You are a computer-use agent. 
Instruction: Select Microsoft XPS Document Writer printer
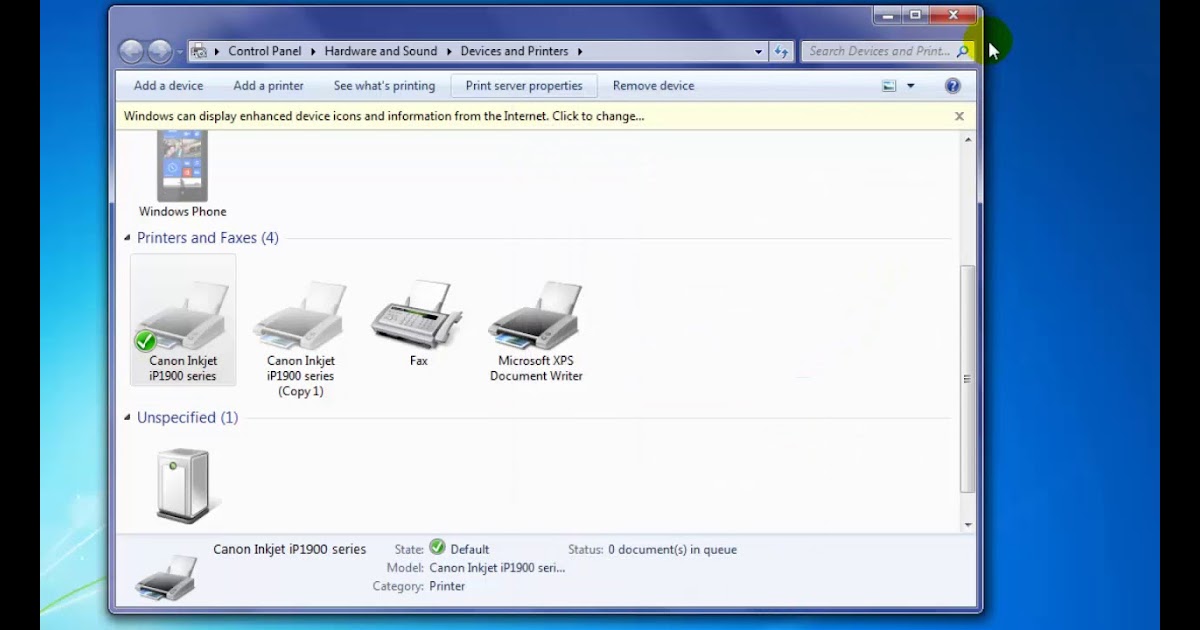coord(536,331)
